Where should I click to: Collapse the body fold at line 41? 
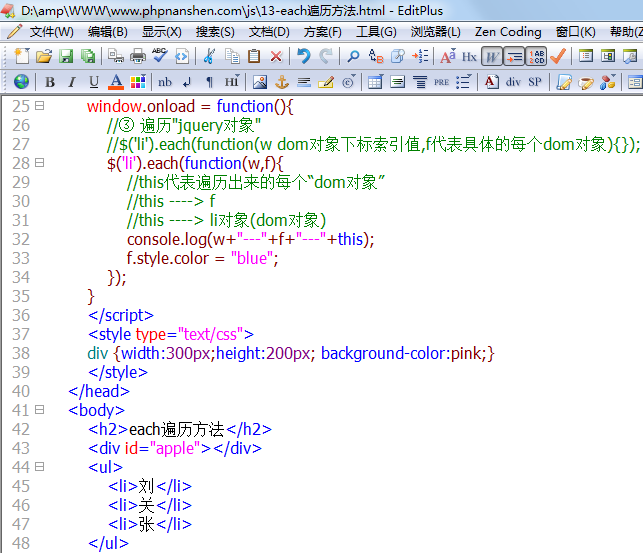point(39,410)
